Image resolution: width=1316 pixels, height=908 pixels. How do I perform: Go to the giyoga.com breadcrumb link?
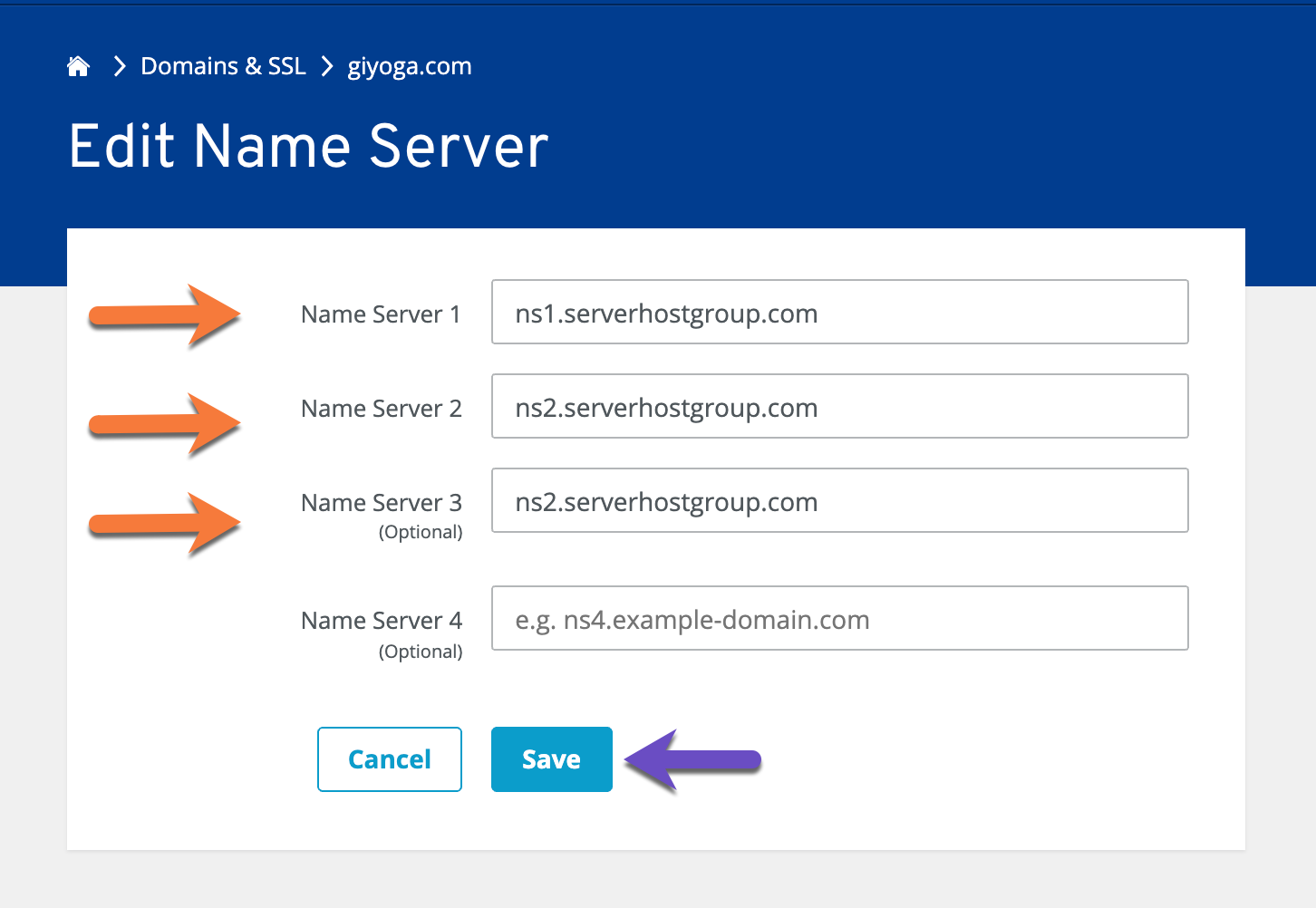pos(409,66)
